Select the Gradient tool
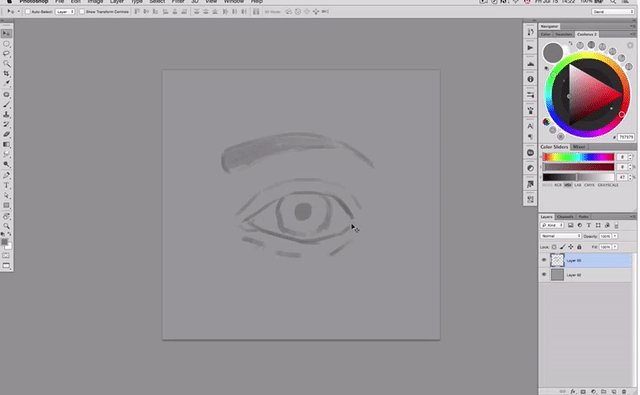Screen dimensions: 640x395 [7, 144]
